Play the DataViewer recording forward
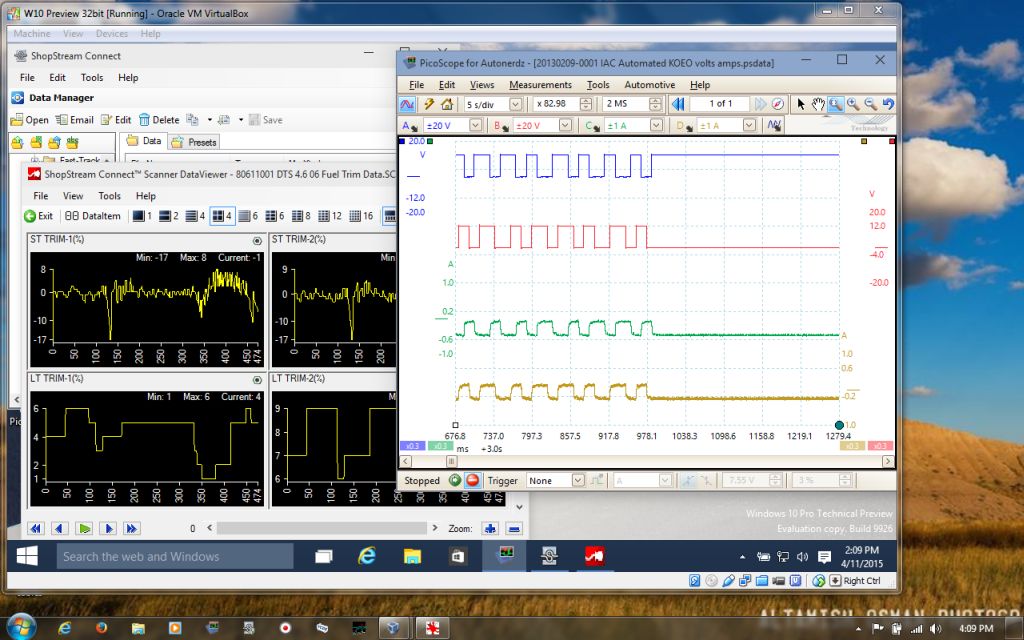Screen dimensions: 1024x640 click(x=84, y=528)
